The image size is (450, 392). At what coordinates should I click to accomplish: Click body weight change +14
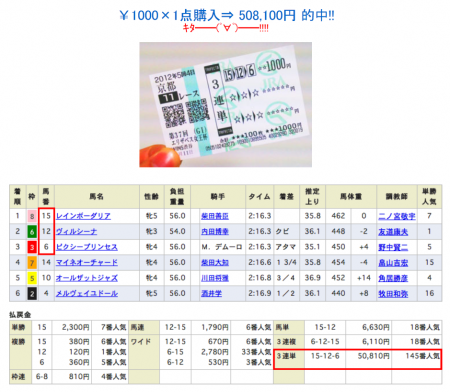[364, 278]
